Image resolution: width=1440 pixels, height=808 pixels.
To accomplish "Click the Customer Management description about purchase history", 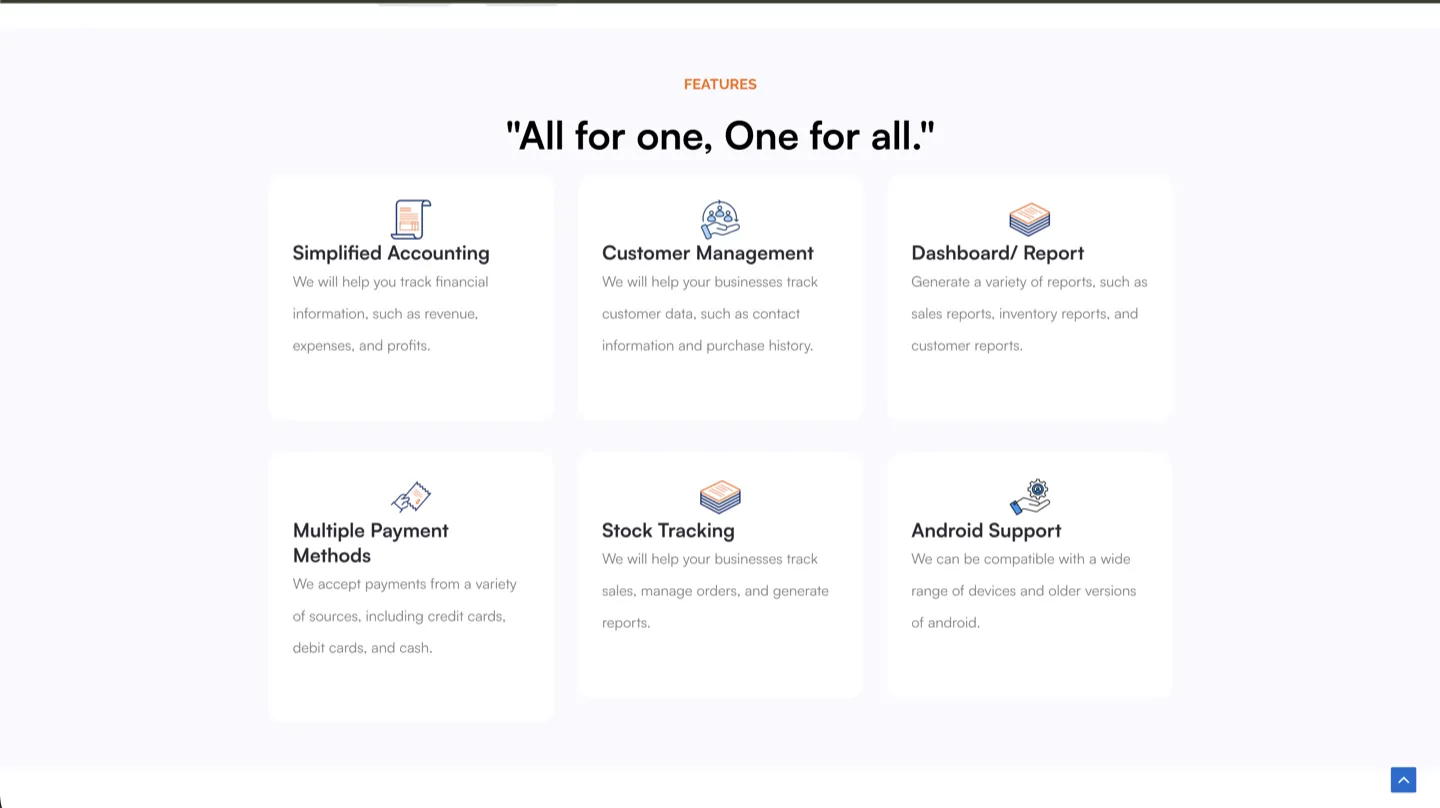I will coord(708,313).
